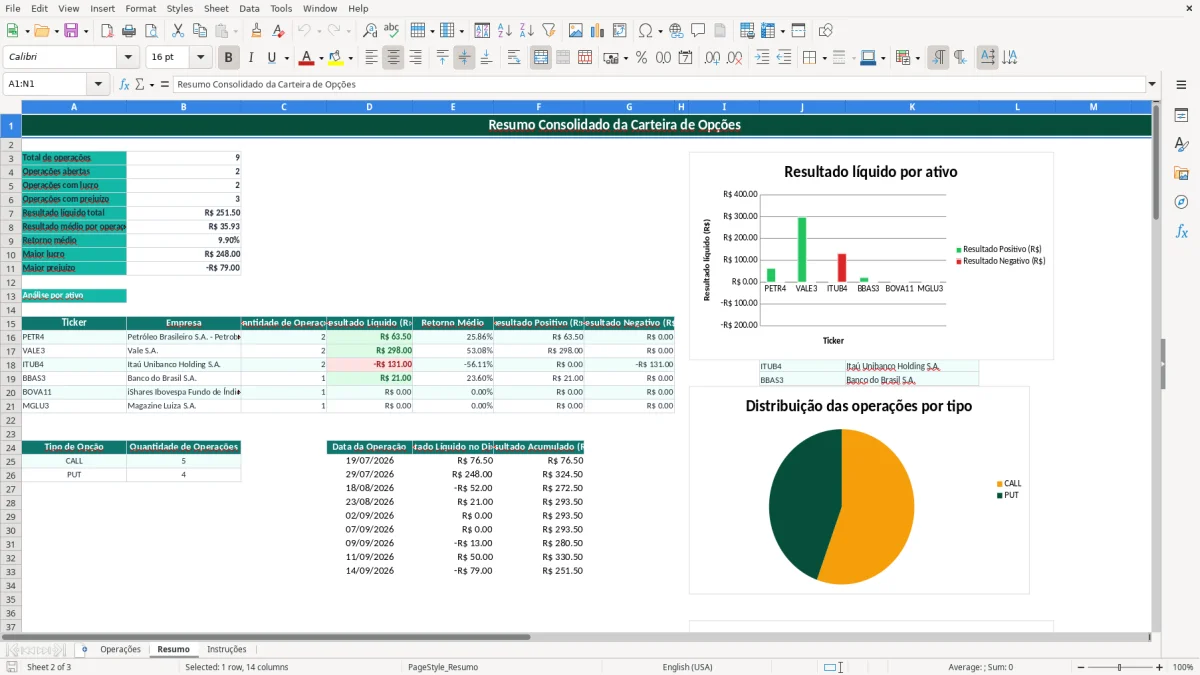1200x675 pixels.
Task: Toggle Italic formatting
Action: (x=250, y=58)
